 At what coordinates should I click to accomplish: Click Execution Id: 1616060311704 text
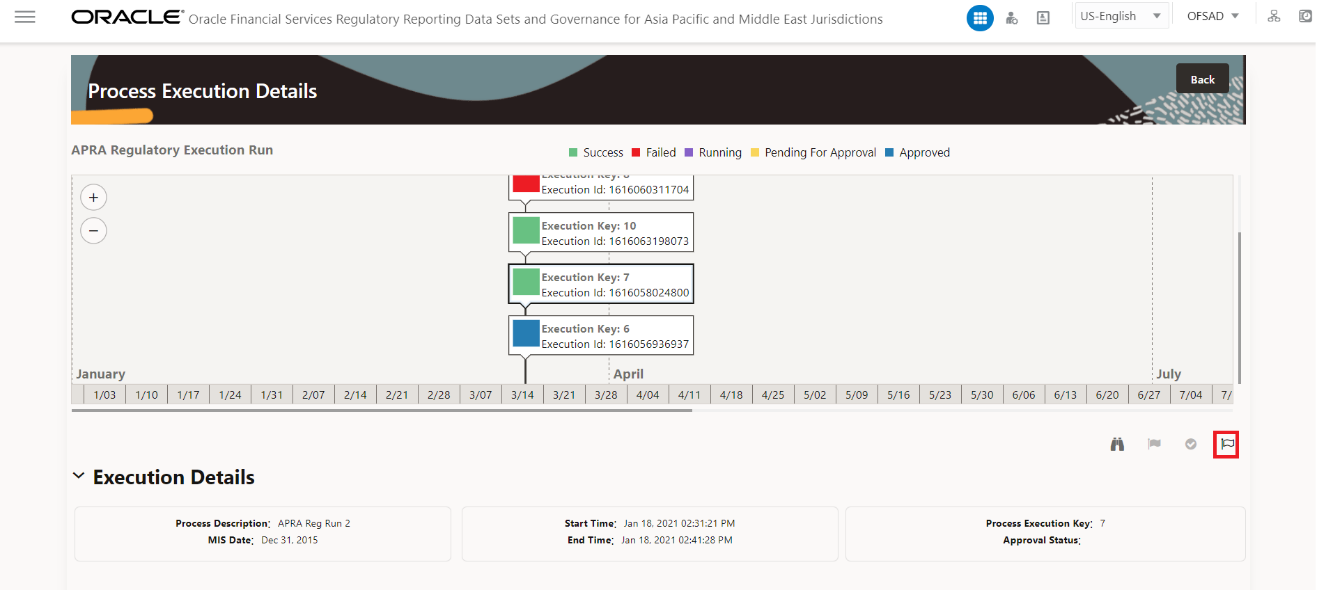pyautogui.click(x=615, y=189)
